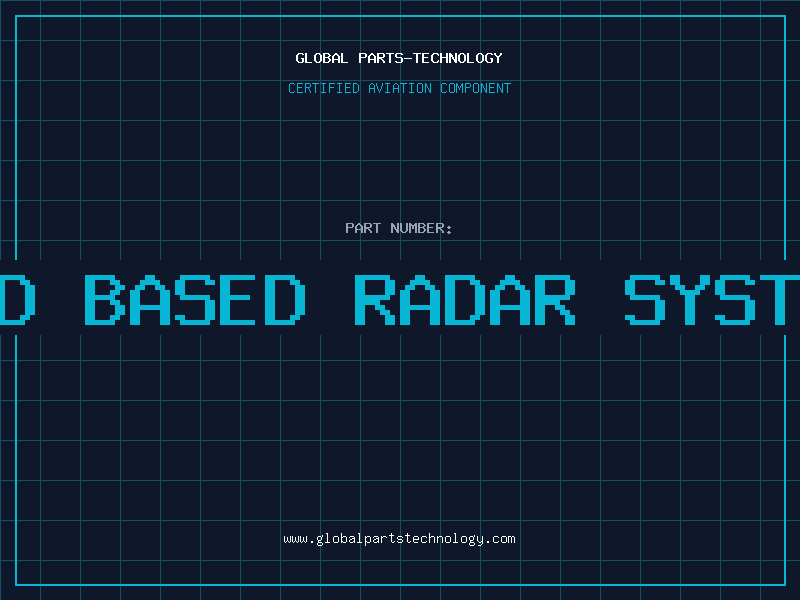This screenshot has width=800, height=600.
Task: Click the PART NUMBER: label
Action: point(399,228)
